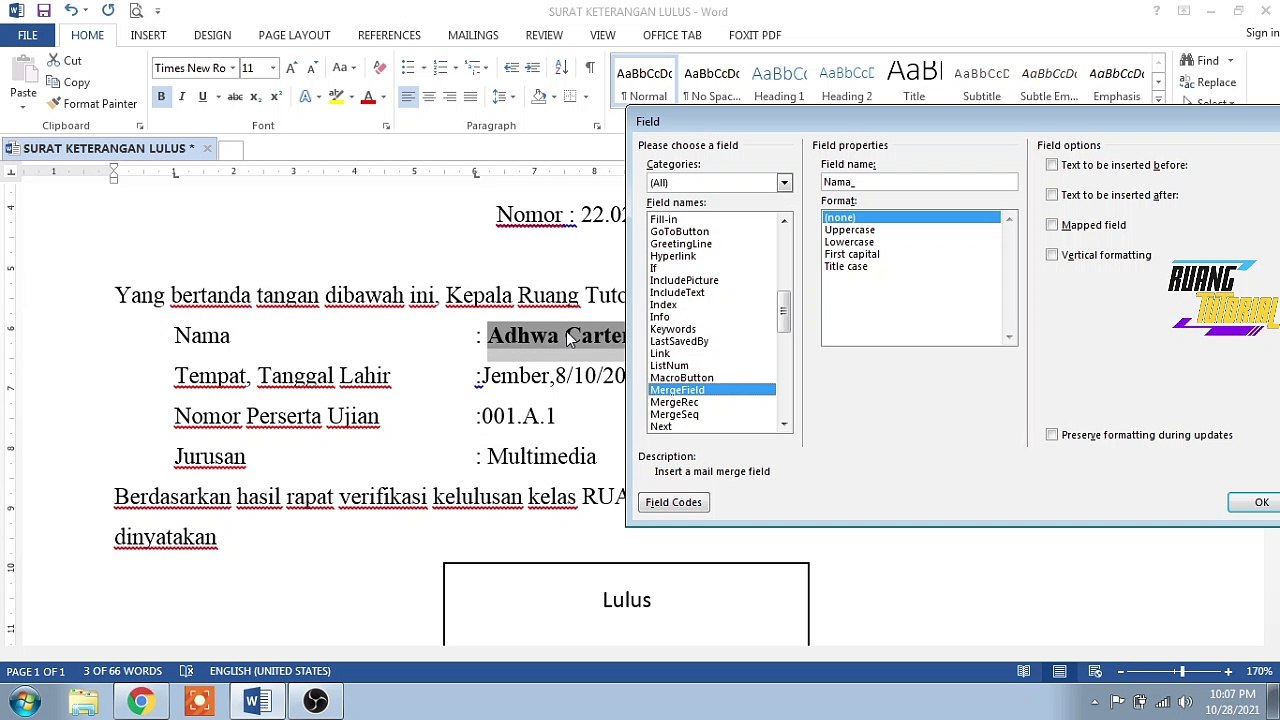Switch to the DESIGN tab
Image resolution: width=1280 pixels, height=720 pixels.
coord(212,35)
